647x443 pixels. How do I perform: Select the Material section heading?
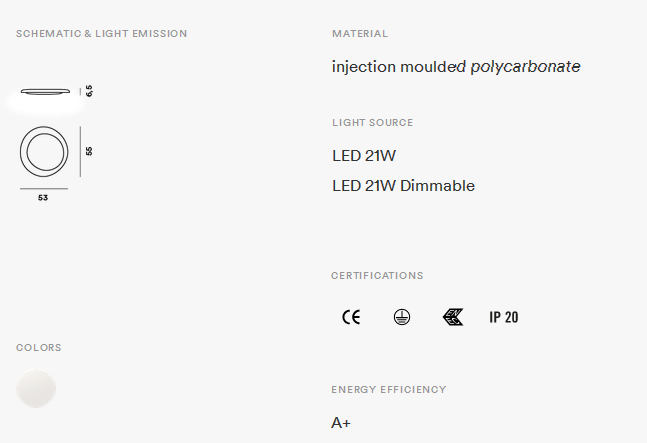pos(360,34)
